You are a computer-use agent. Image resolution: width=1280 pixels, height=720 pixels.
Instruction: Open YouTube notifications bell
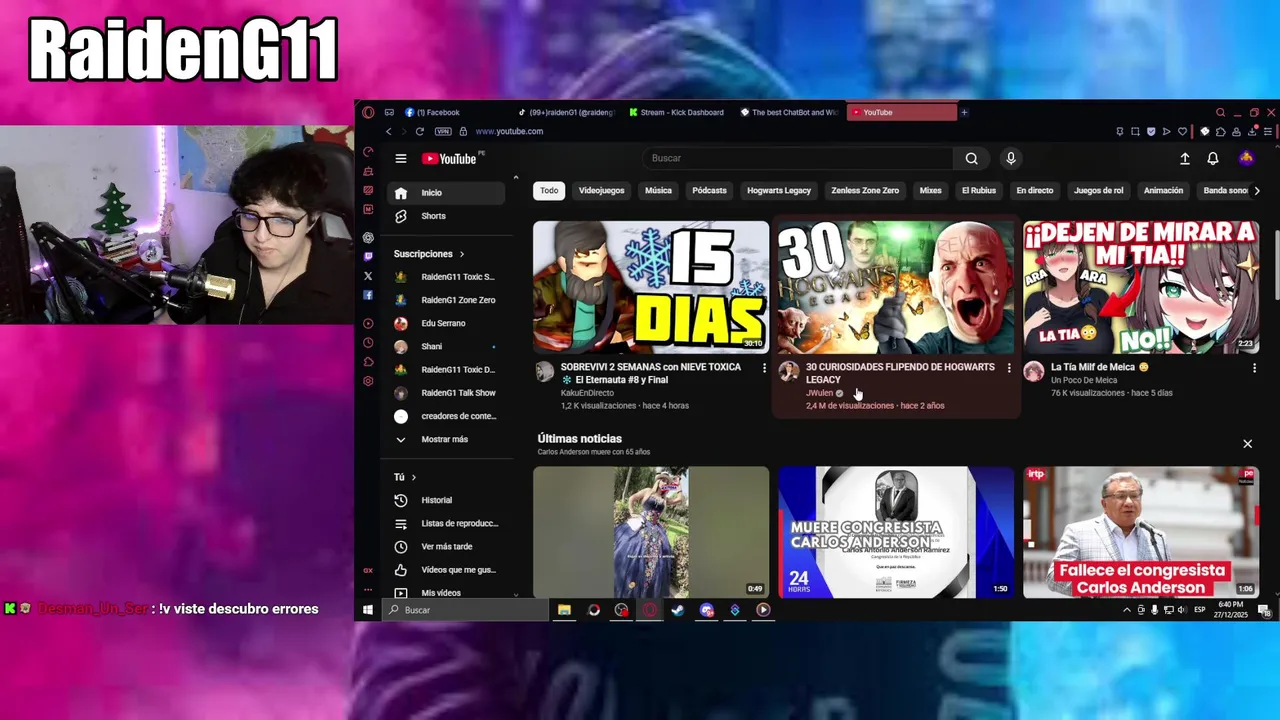click(1213, 159)
